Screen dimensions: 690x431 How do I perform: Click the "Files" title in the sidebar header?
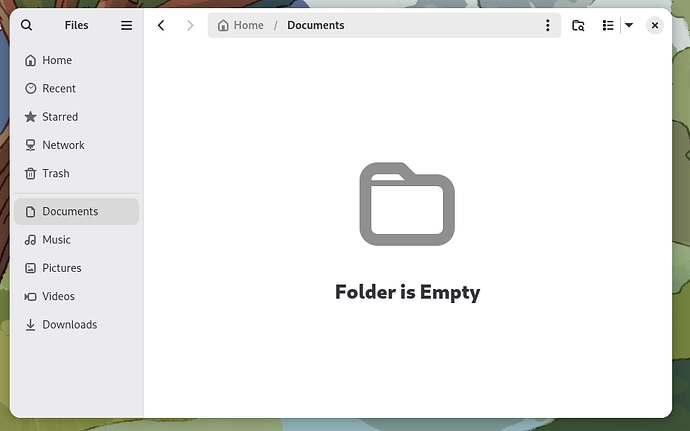(x=77, y=25)
